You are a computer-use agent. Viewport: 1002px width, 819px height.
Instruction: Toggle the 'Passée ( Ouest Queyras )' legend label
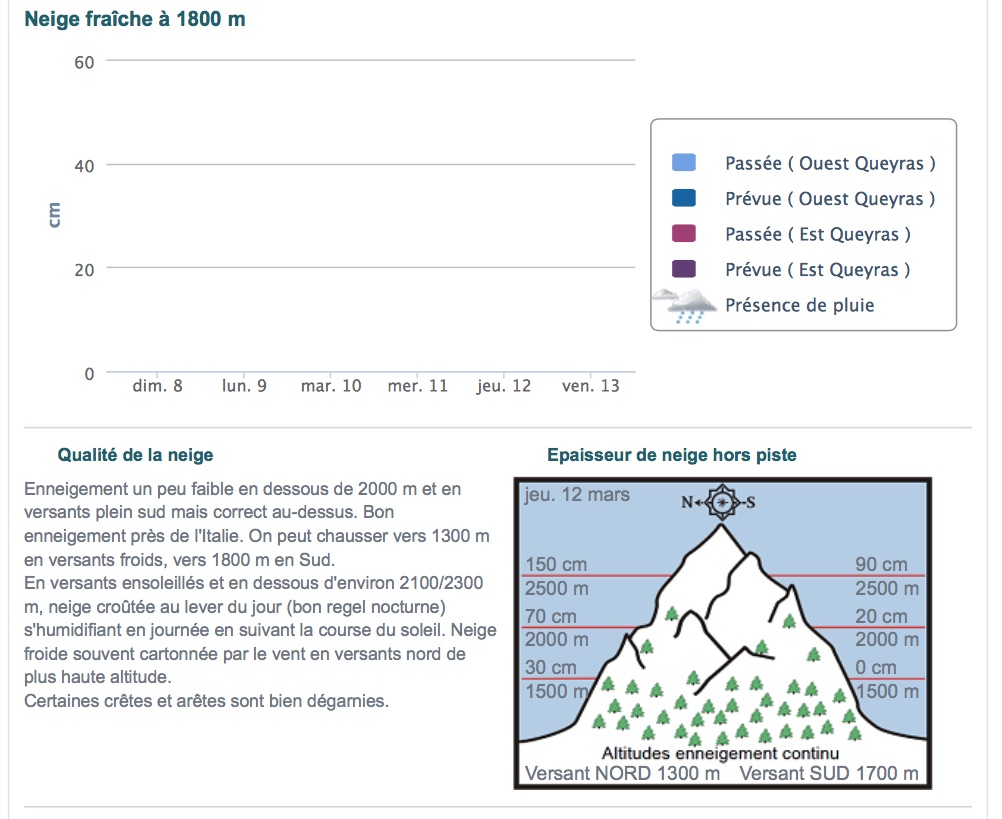(830, 164)
